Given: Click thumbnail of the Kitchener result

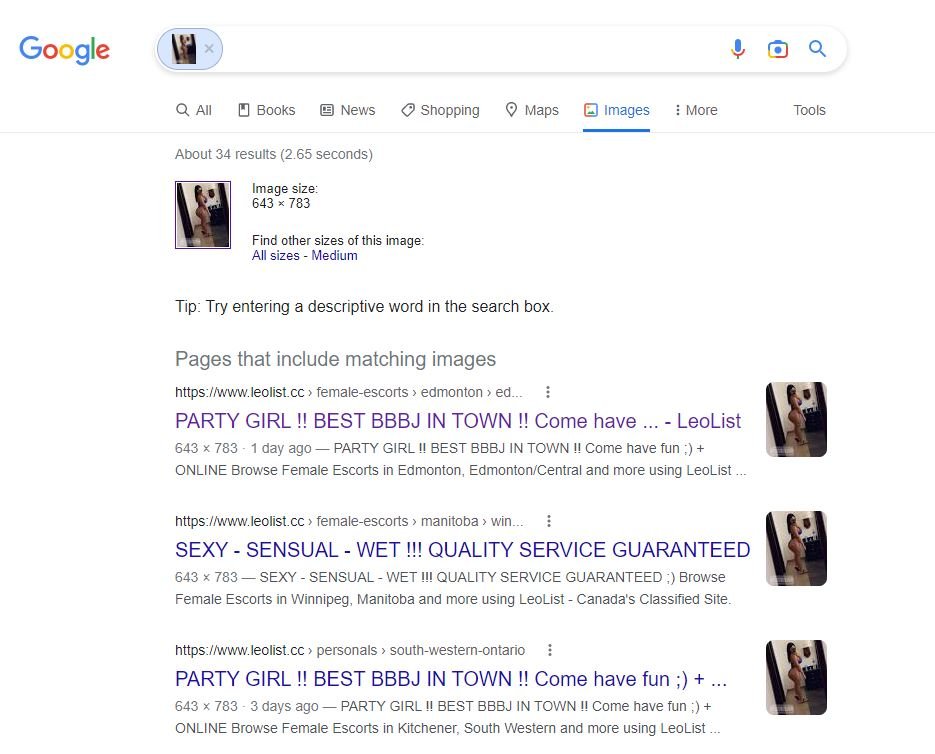Looking at the screenshot, I should click(796, 677).
